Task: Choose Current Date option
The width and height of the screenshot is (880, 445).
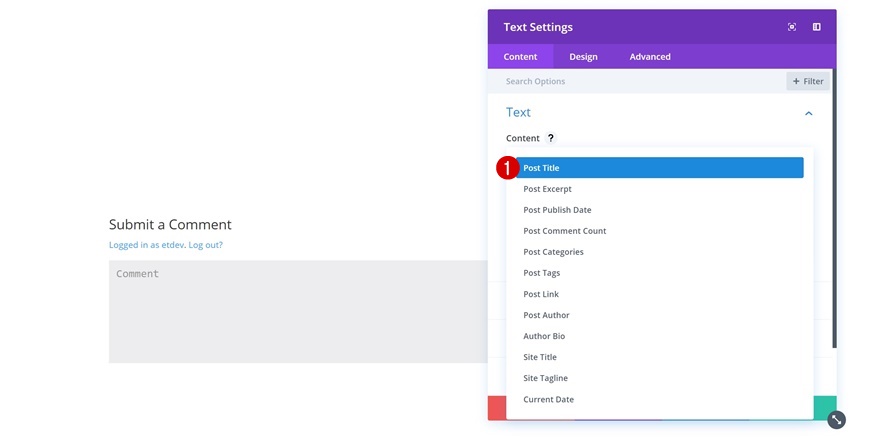Action: [548, 399]
